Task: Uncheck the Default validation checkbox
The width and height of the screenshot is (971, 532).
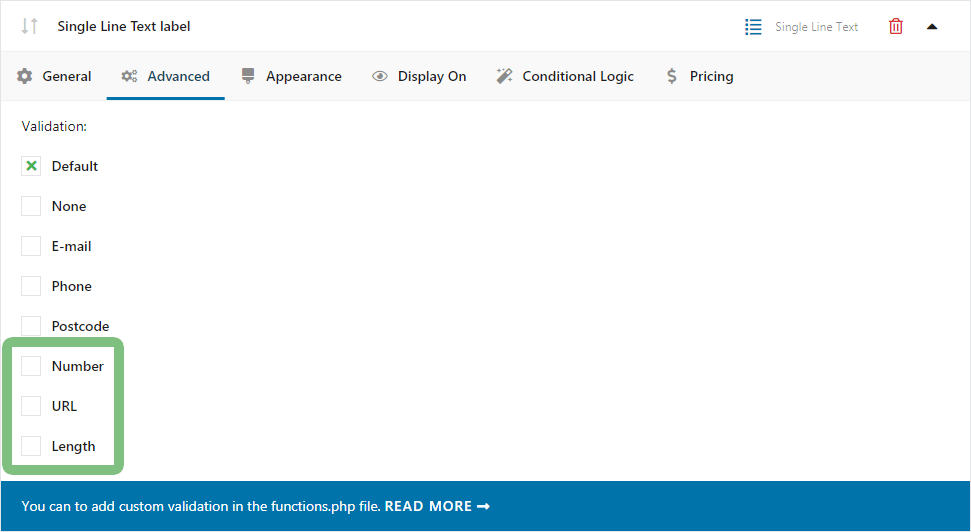Action: pos(32,167)
